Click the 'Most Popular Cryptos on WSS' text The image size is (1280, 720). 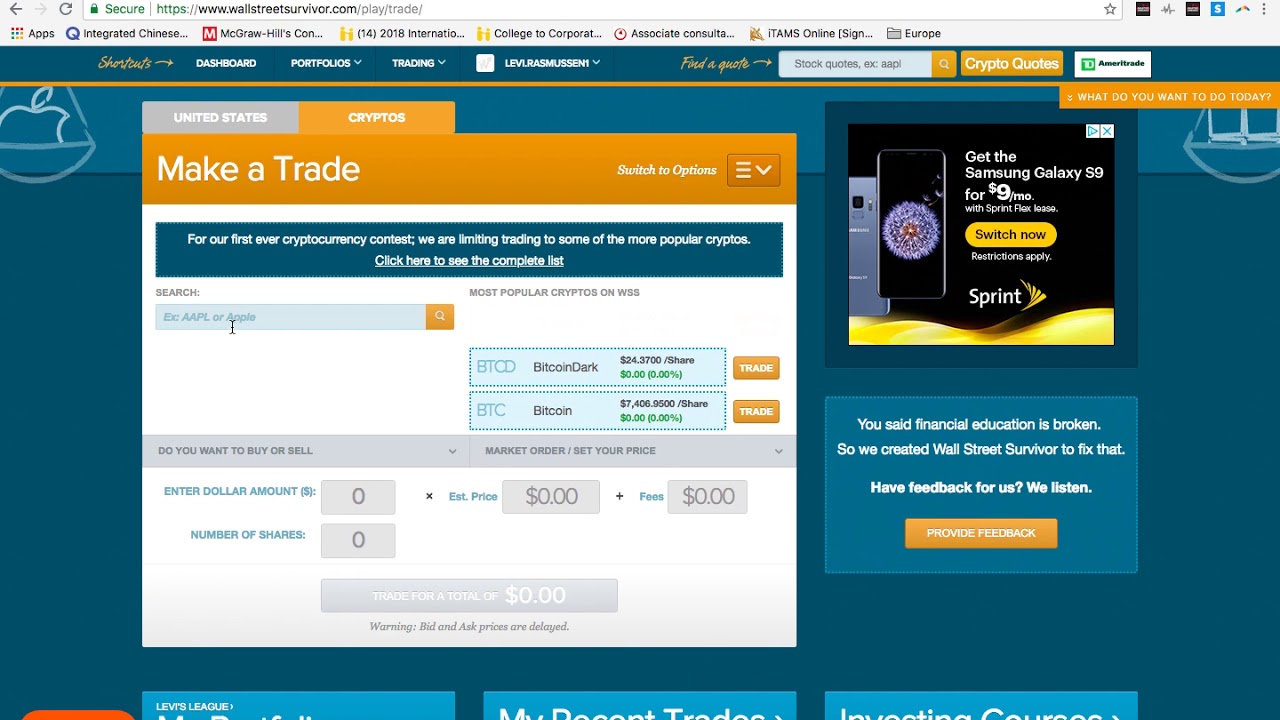pos(554,293)
